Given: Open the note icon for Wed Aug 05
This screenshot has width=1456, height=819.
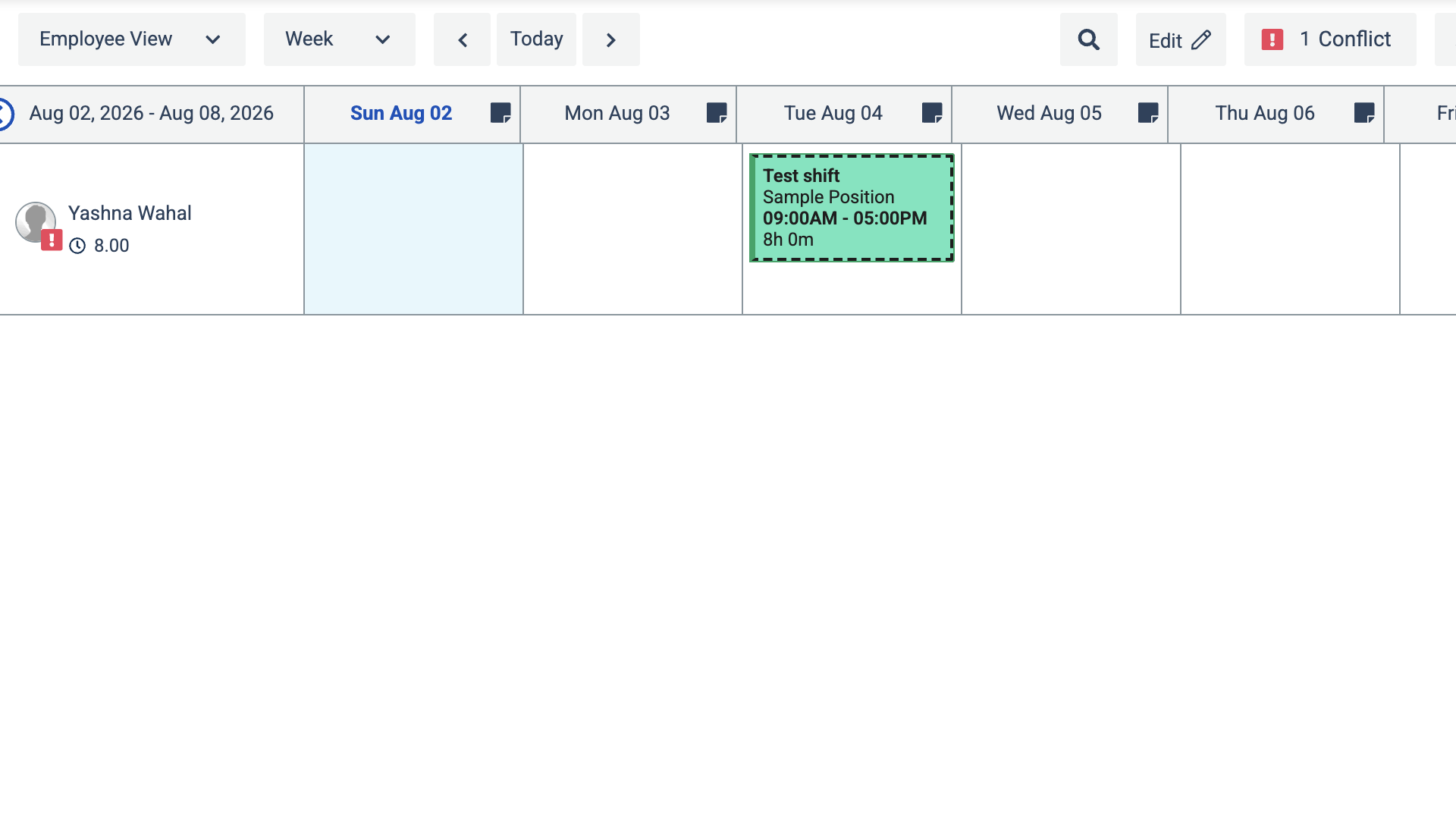Looking at the screenshot, I should [1148, 113].
